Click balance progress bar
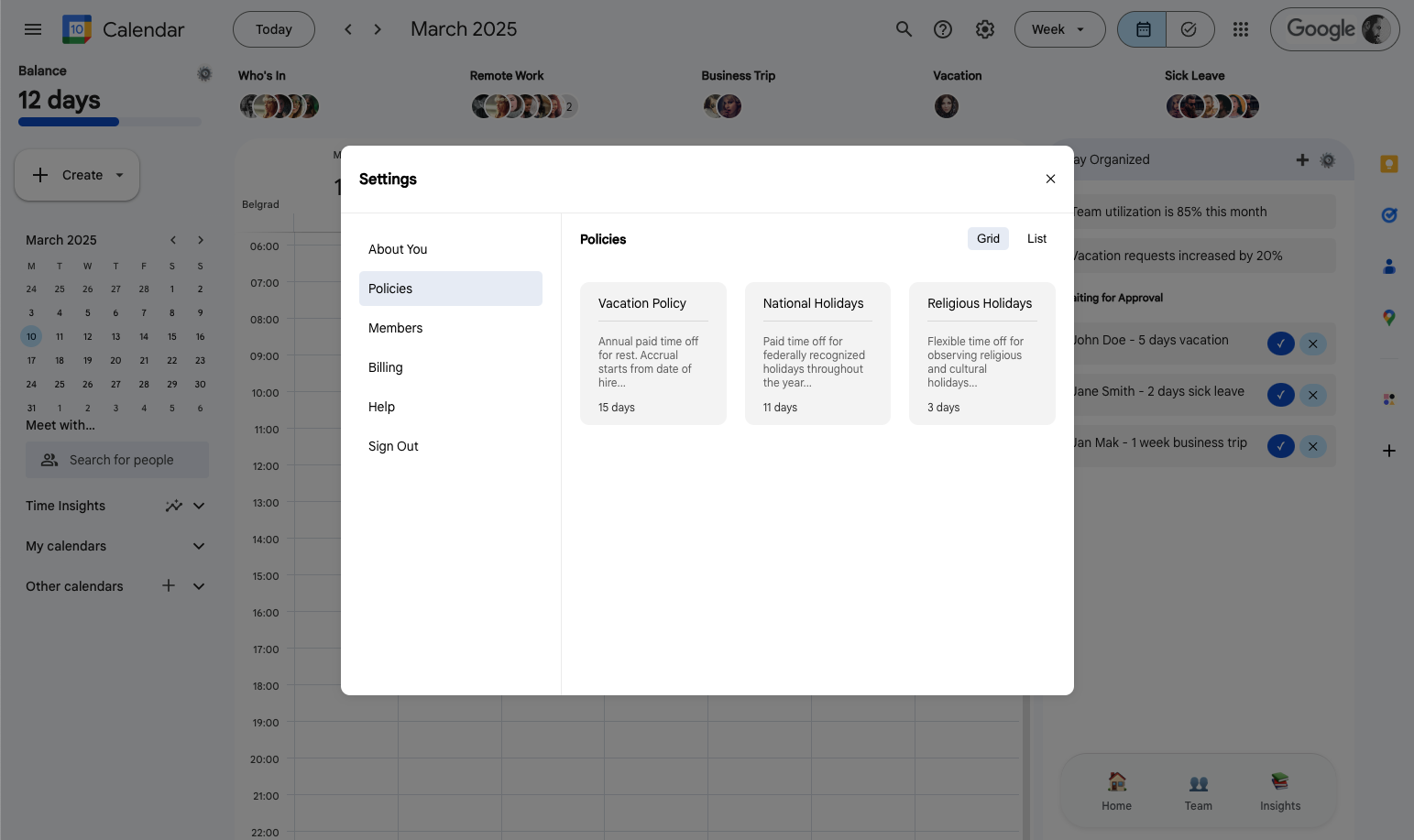 [x=110, y=122]
